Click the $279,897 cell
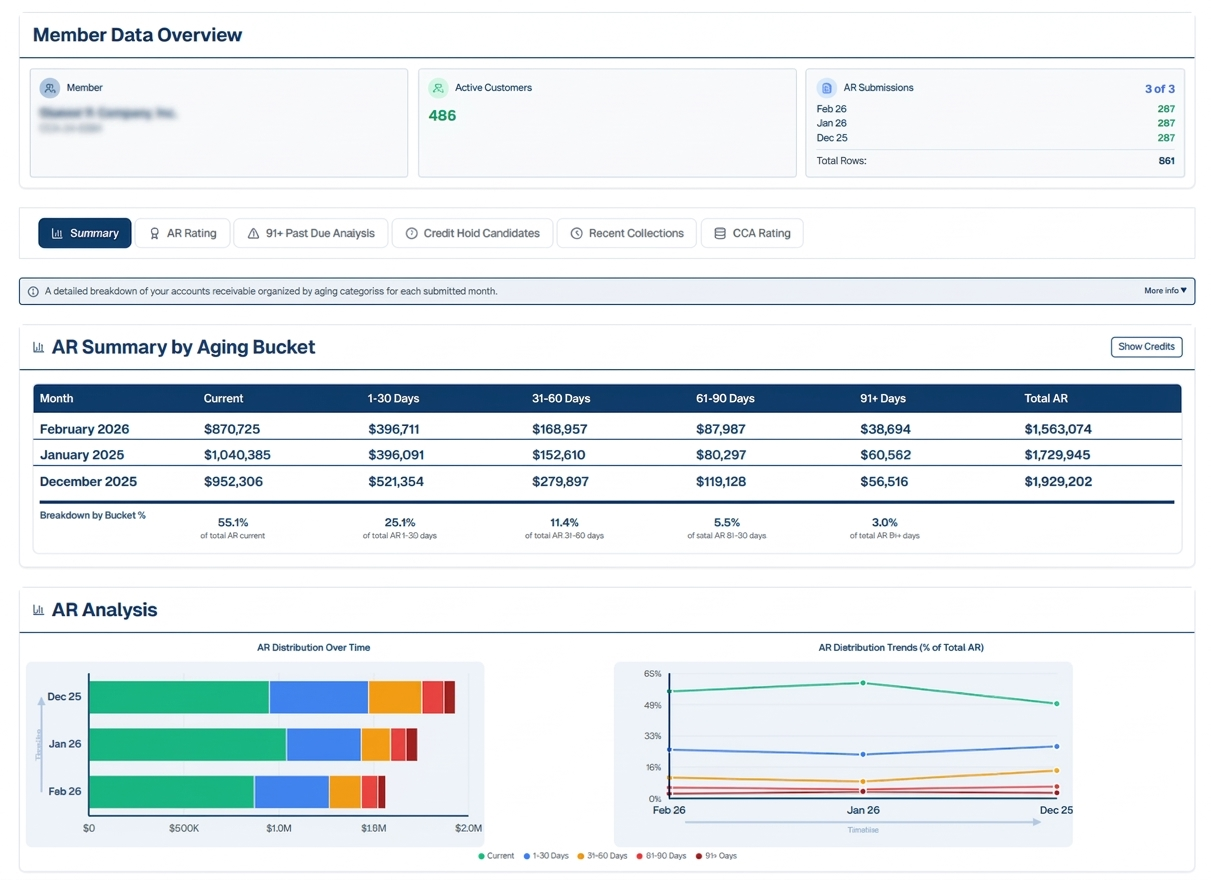1211x880 pixels. [560, 481]
